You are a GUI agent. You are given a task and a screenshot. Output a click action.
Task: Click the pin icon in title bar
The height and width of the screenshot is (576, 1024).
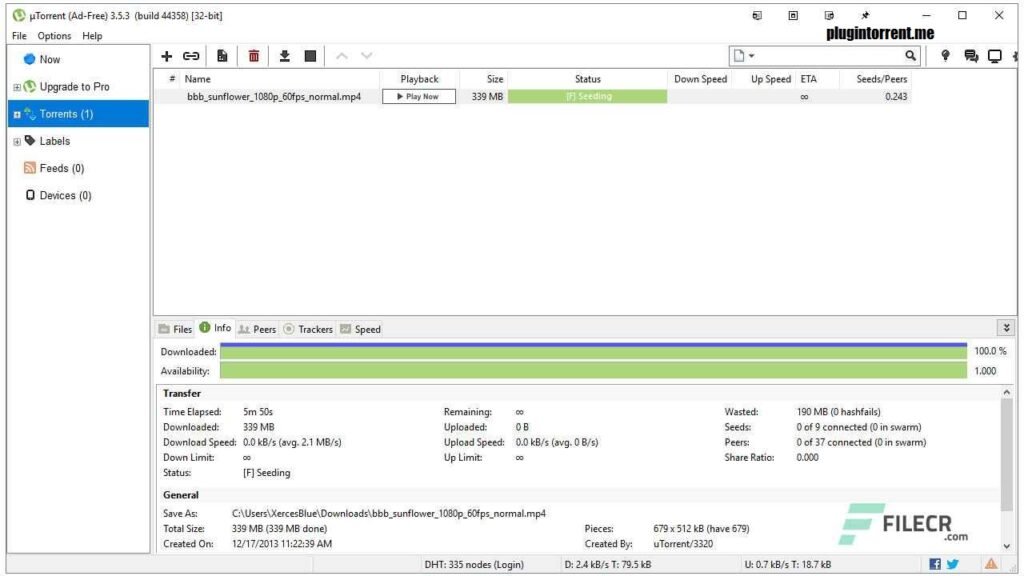865,15
